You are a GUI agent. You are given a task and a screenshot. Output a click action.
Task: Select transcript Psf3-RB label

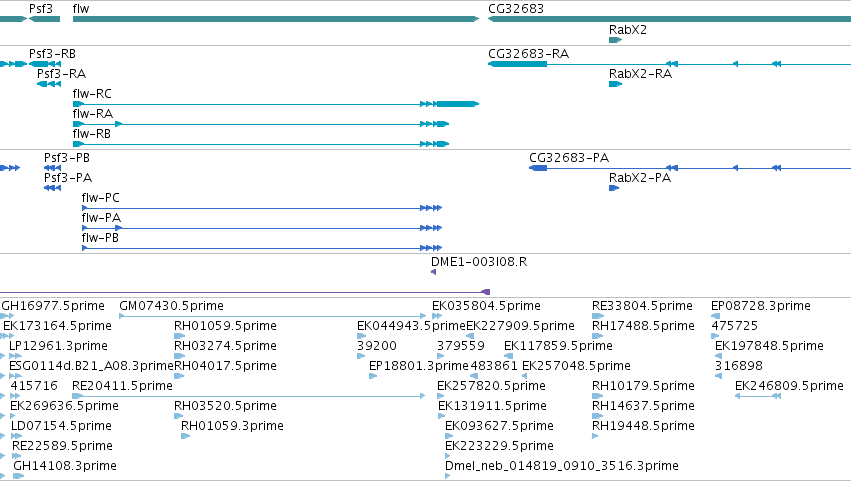pos(52,54)
